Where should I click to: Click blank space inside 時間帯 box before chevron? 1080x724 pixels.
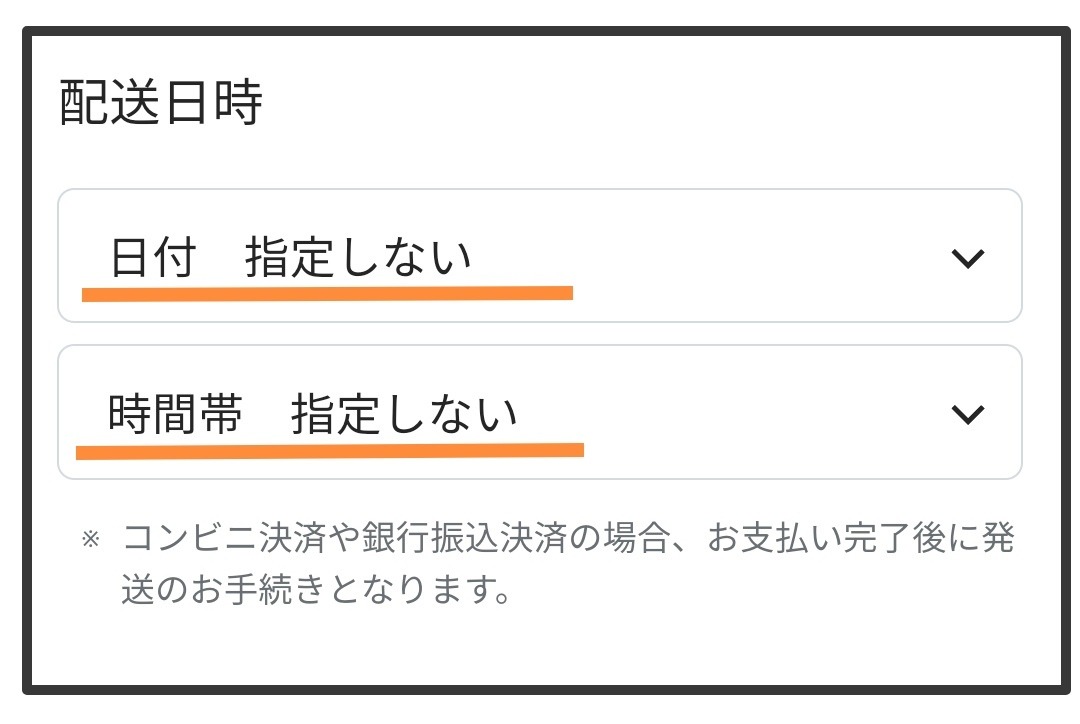click(750, 412)
